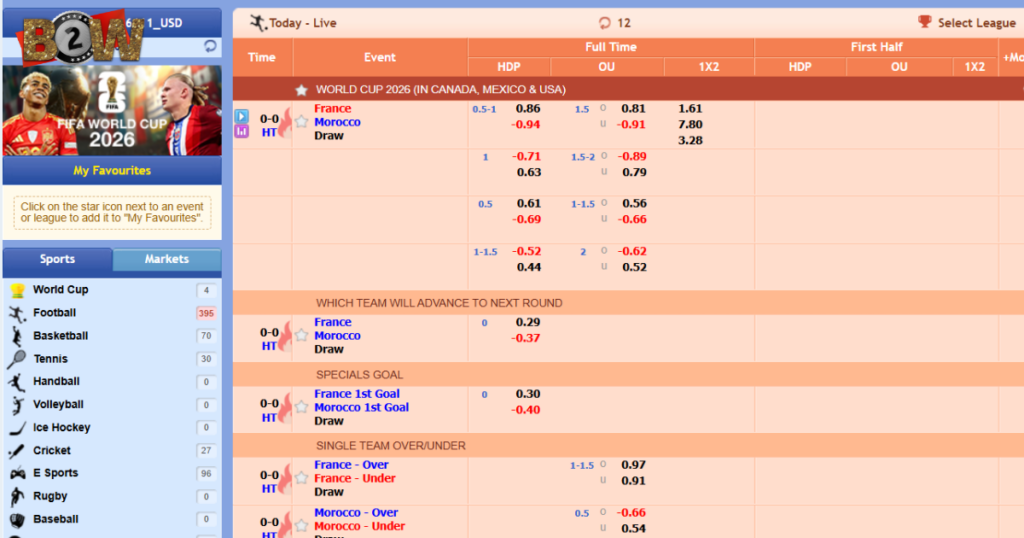Open the FIFA World Cup 2026 banner
Viewport: 1024px width, 538px height.
coord(112,110)
